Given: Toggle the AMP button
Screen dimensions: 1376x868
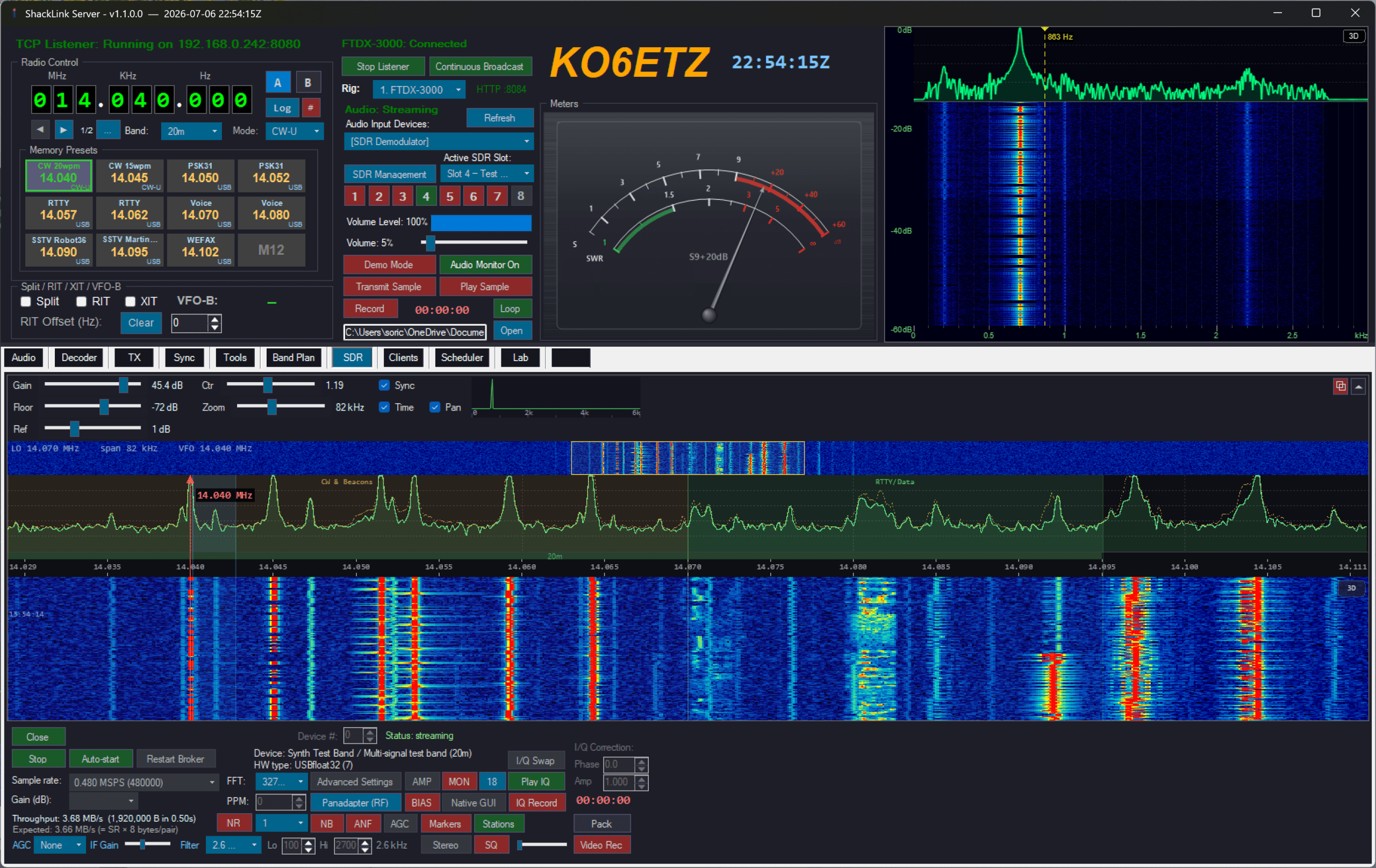Looking at the screenshot, I should (421, 781).
